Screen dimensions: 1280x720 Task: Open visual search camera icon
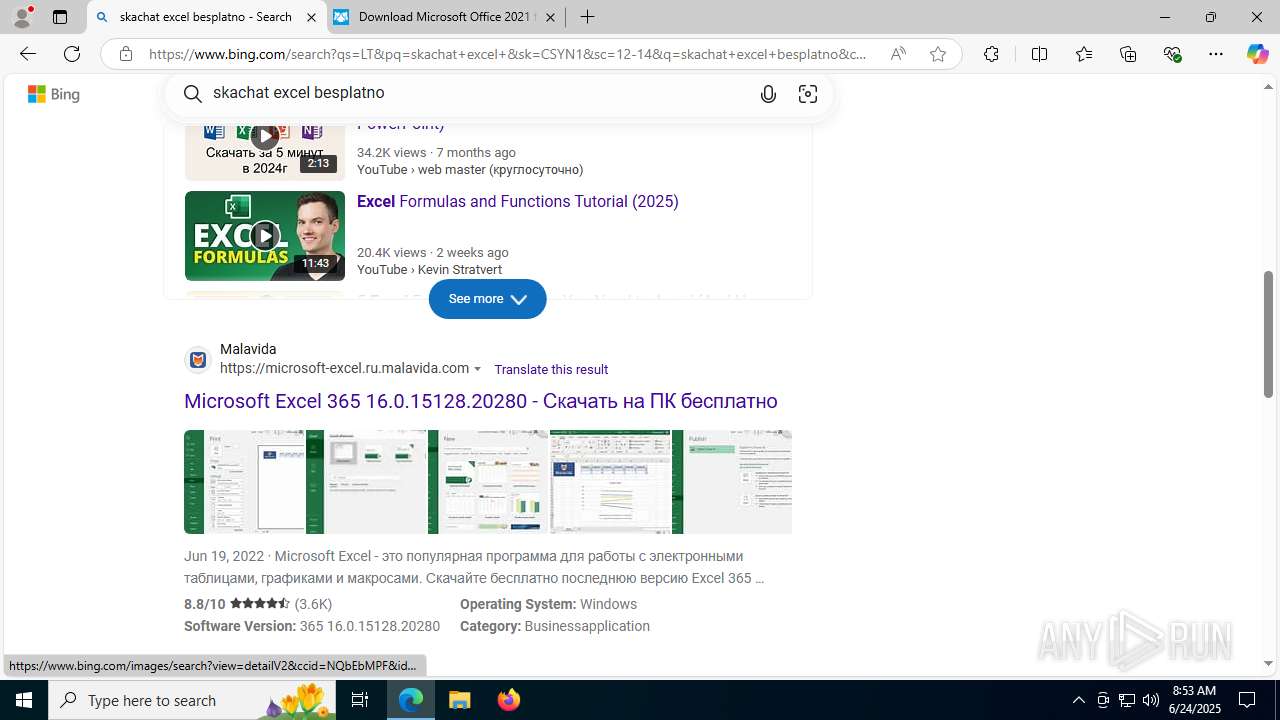click(808, 94)
